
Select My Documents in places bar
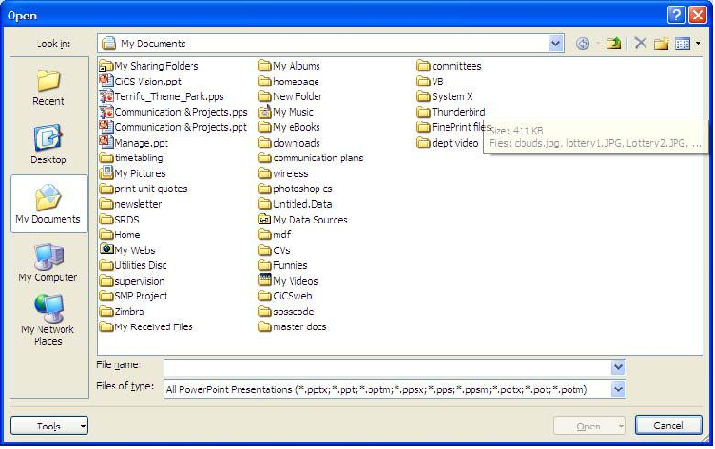click(x=48, y=204)
